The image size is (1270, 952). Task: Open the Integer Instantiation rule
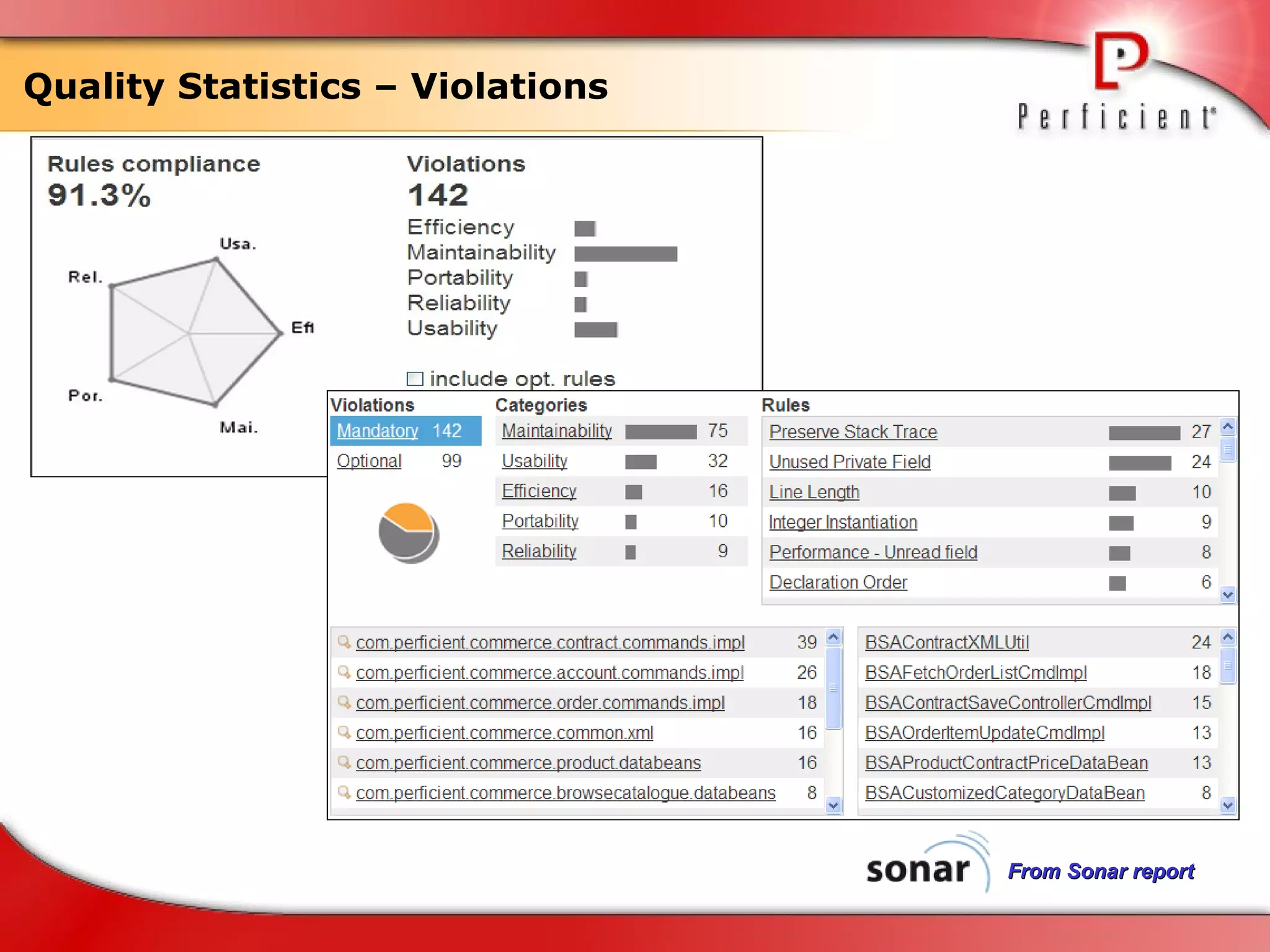point(843,522)
